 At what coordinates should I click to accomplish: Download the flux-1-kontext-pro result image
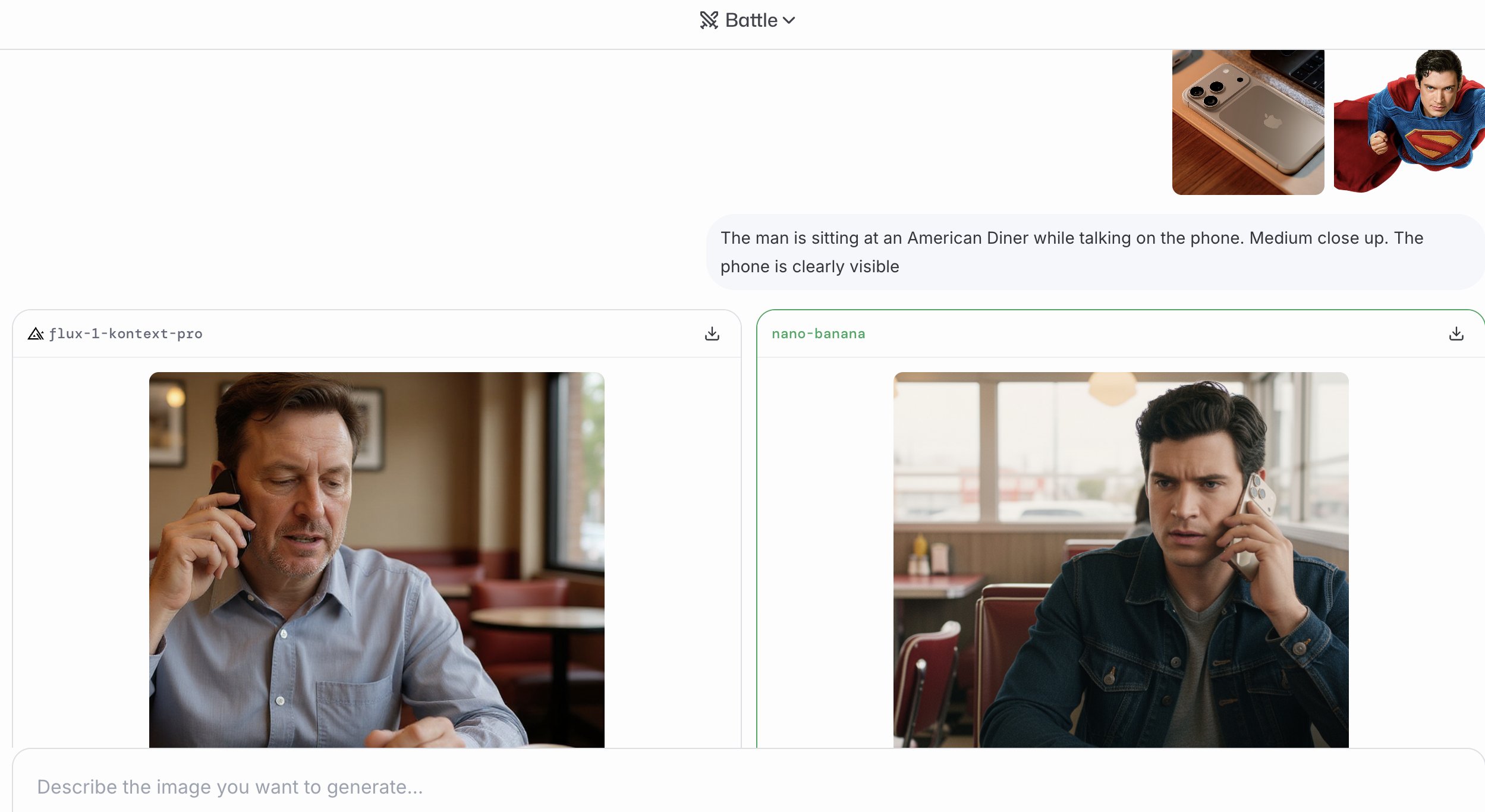(x=712, y=333)
